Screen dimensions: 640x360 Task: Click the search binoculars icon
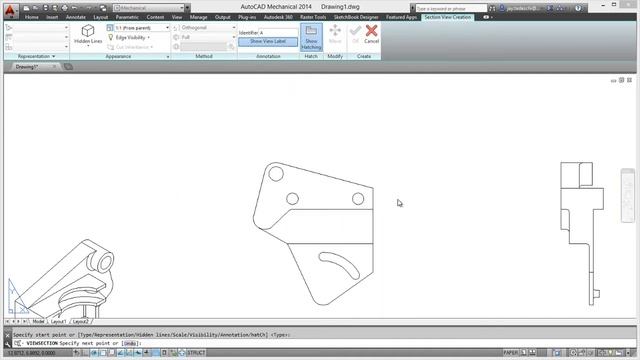pyautogui.click(x=492, y=8)
